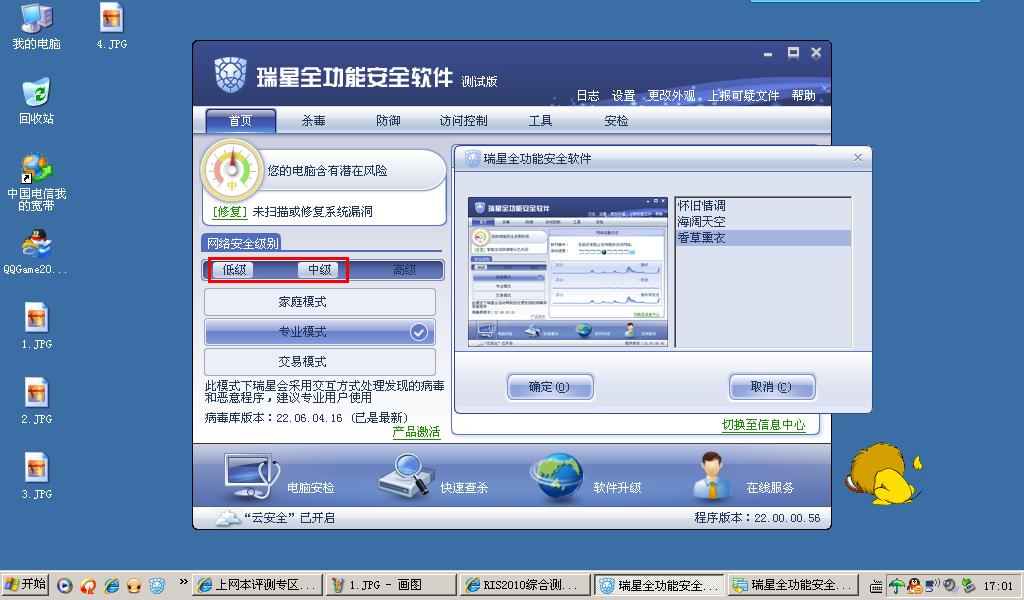Click the Rising lion shield logo
Screen dimensions: 1024x600
click(231, 75)
